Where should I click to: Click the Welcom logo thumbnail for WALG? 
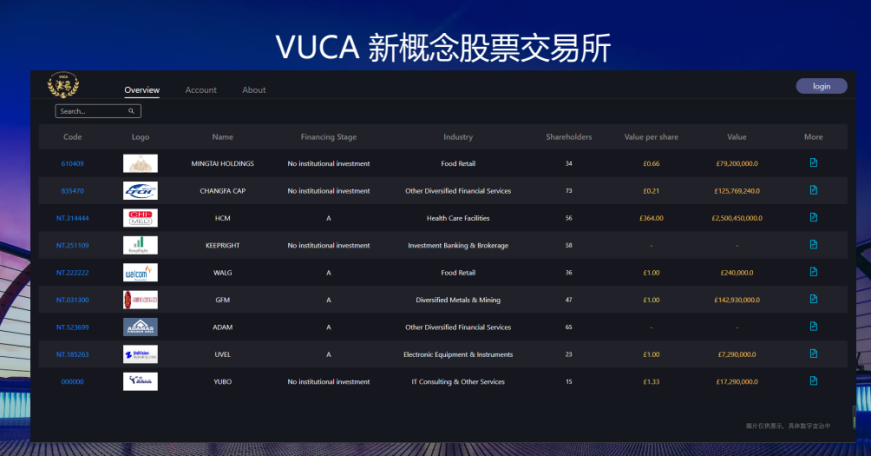tap(140, 272)
